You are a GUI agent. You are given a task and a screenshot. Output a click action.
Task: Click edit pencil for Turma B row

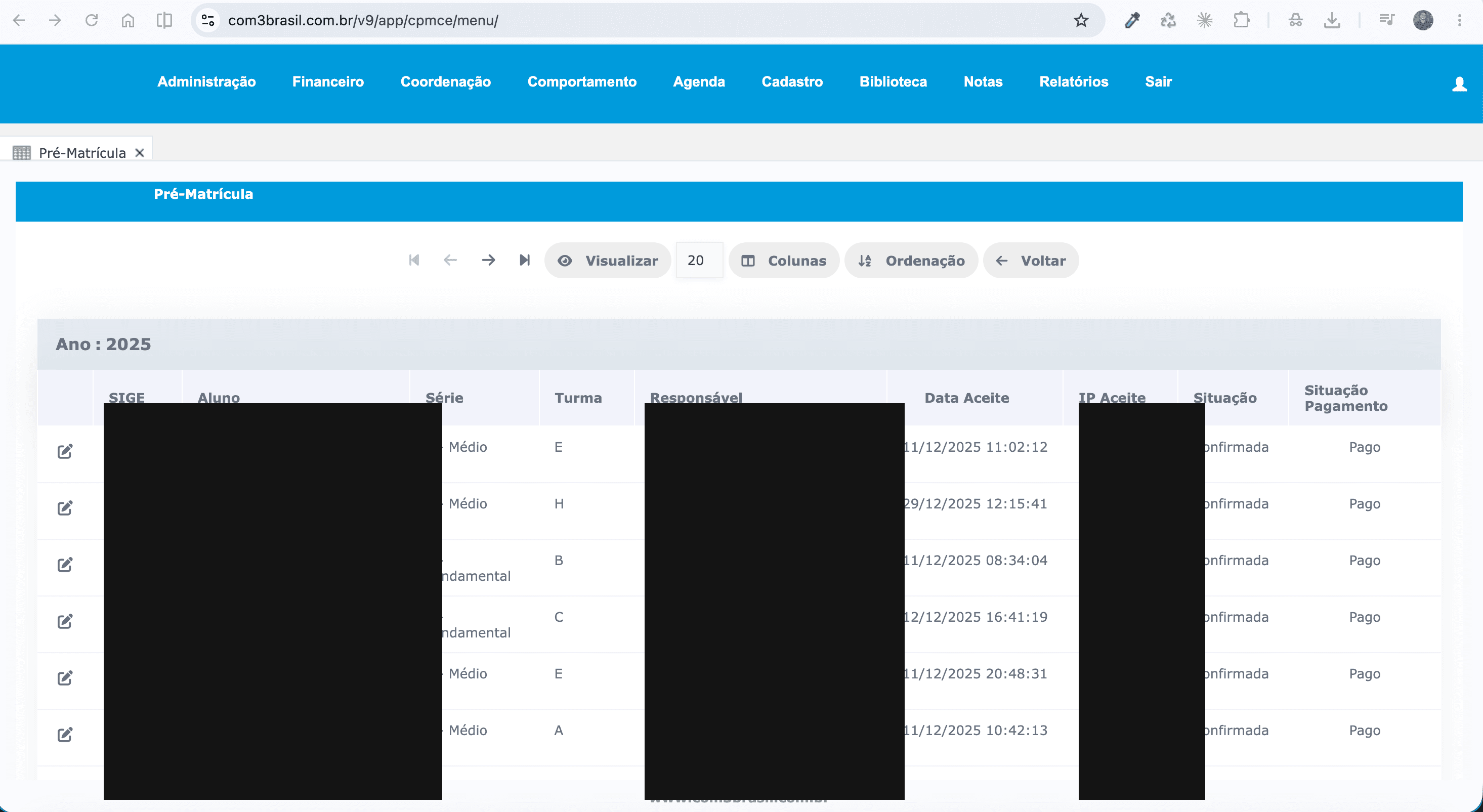coord(65,564)
